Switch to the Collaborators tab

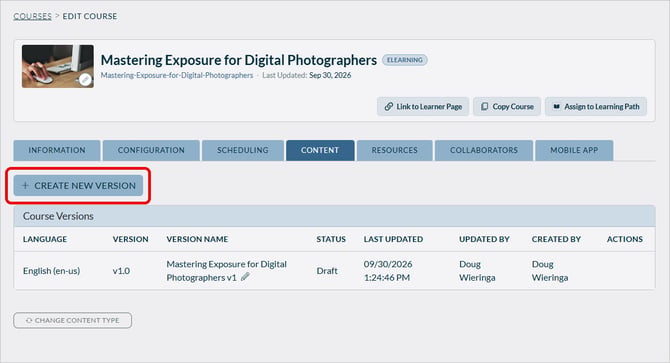[484, 150]
